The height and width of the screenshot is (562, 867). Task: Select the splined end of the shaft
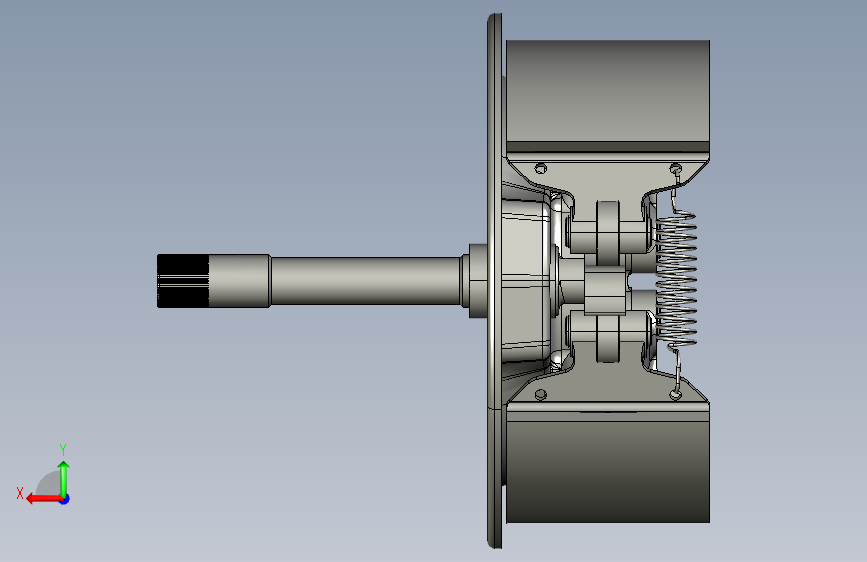pyautogui.click(x=183, y=281)
